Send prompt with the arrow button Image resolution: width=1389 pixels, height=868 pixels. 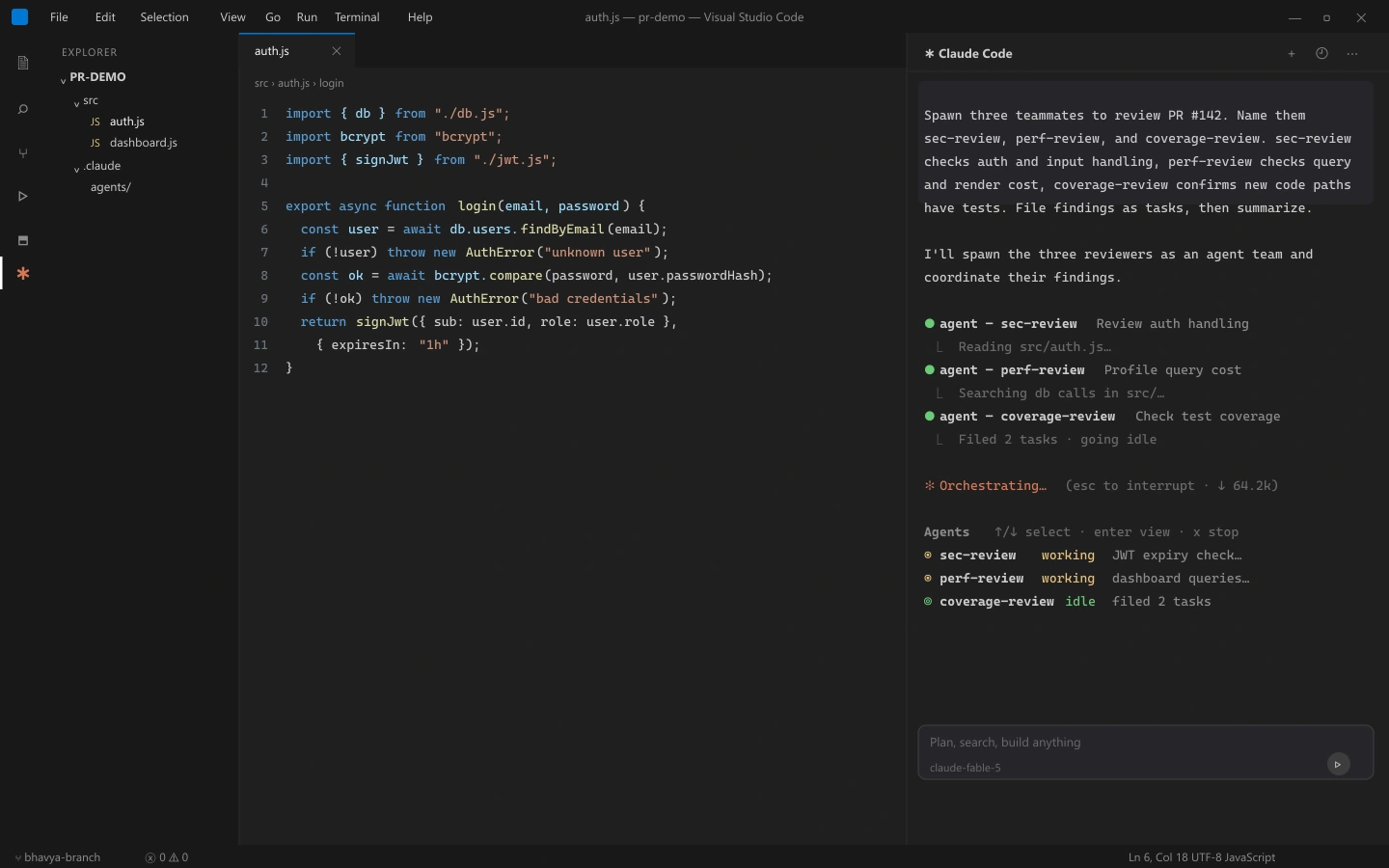pos(1338,764)
